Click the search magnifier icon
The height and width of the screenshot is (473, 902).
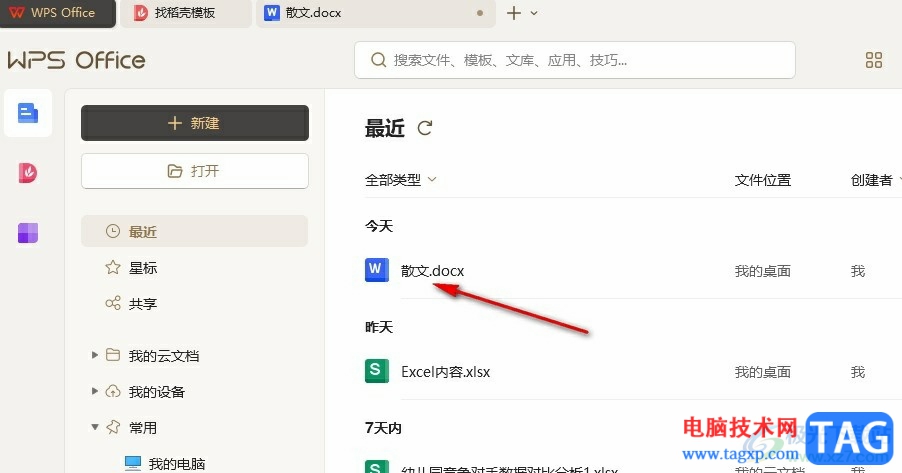[x=378, y=60]
